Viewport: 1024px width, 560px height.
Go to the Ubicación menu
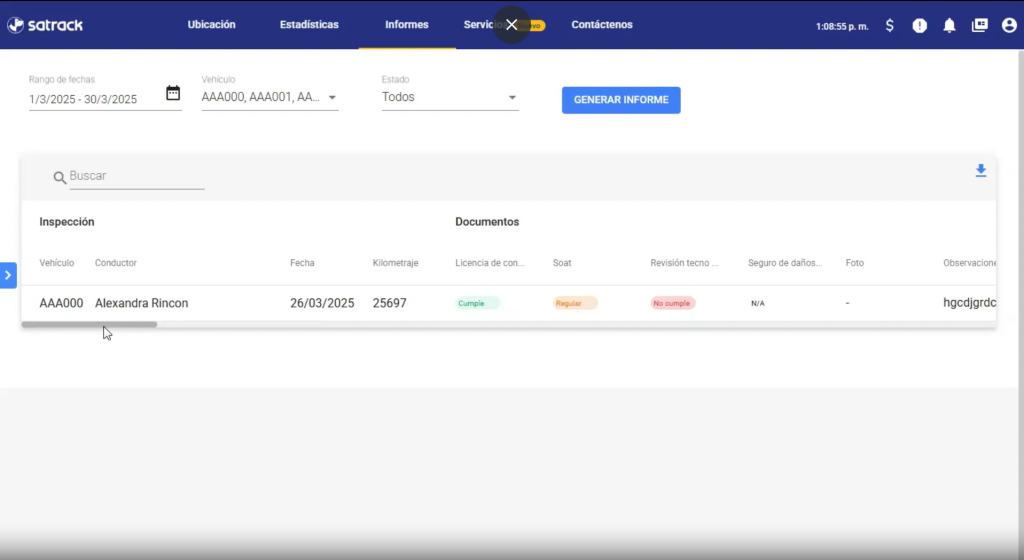click(212, 25)
